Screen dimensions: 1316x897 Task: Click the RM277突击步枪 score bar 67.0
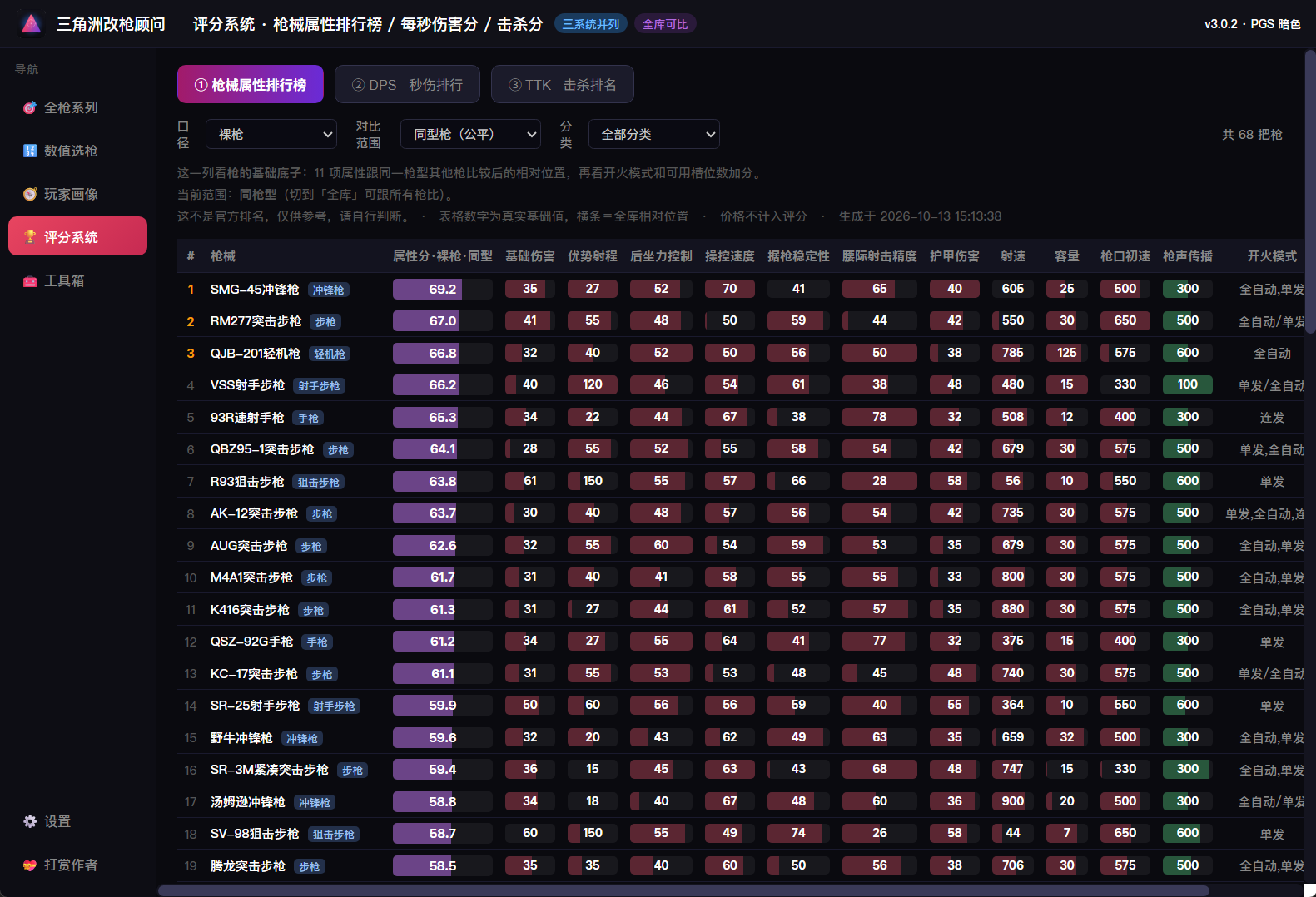point(443,320)
